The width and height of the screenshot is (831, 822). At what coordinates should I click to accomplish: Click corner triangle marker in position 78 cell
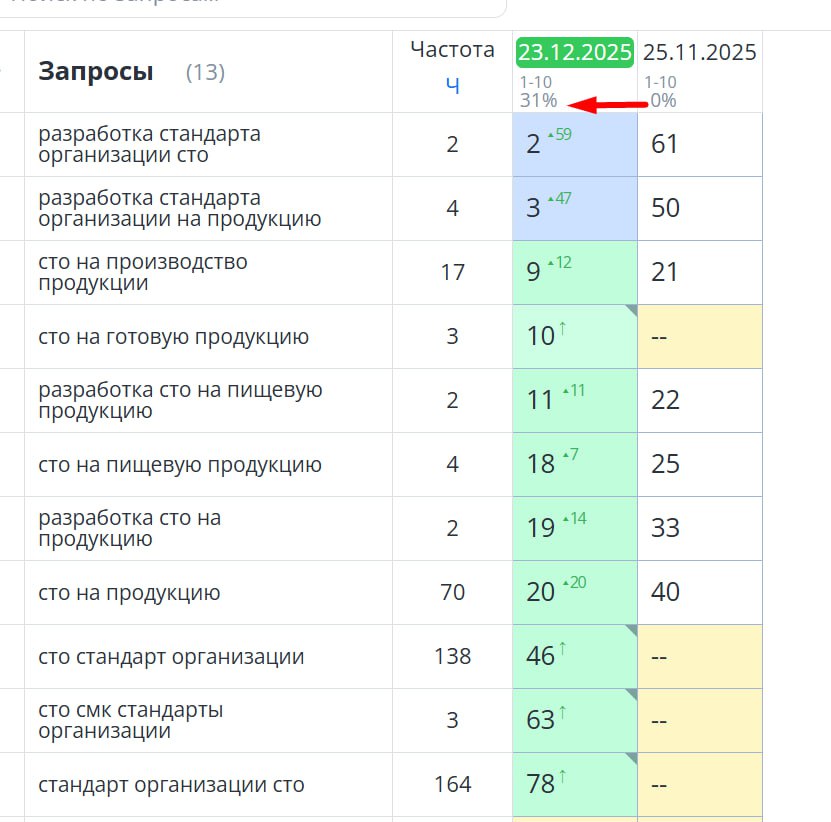tap(631, 759)
